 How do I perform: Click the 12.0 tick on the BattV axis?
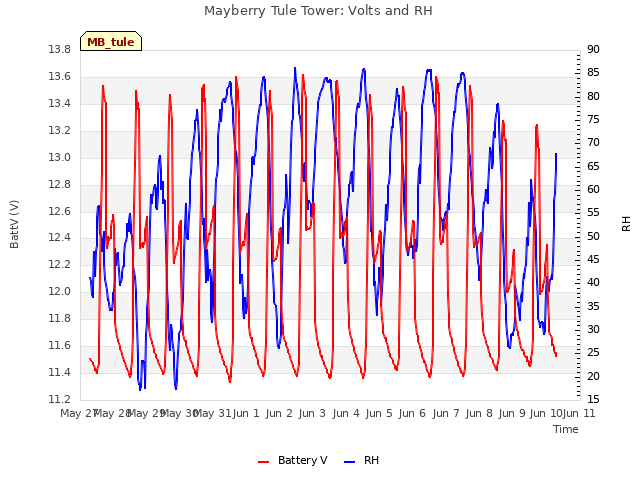60,291
